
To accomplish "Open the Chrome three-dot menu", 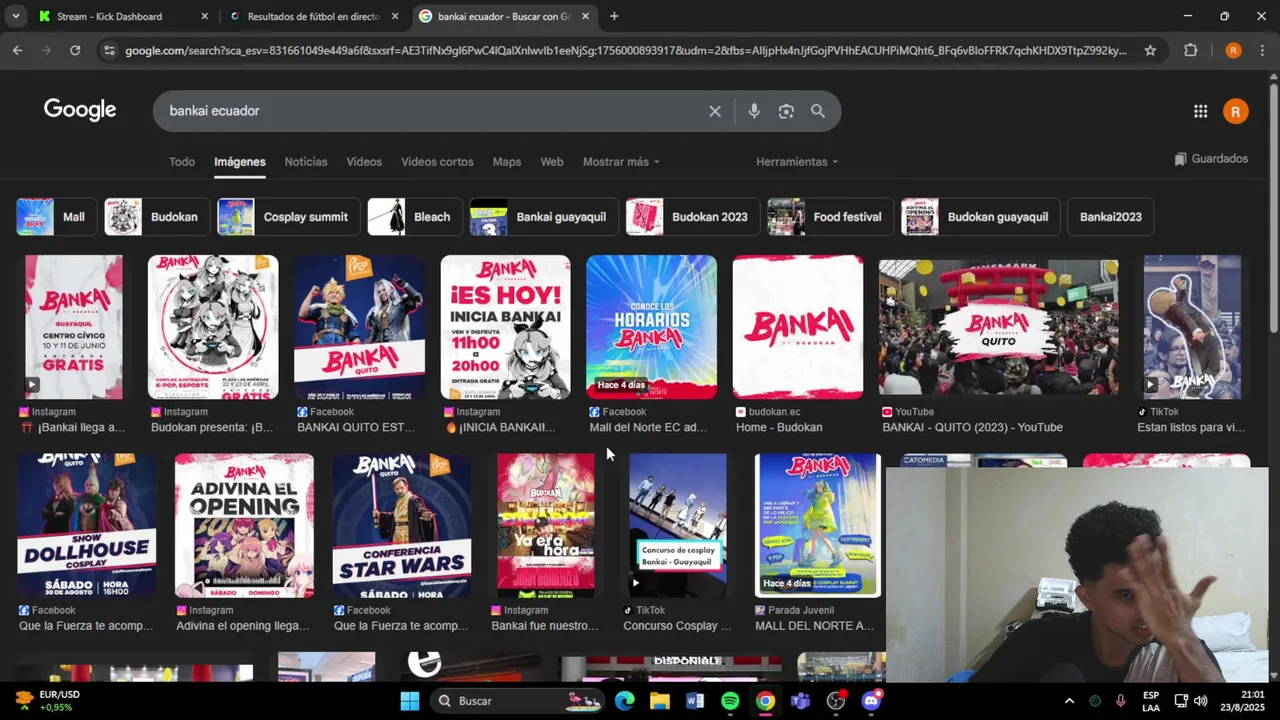I will 1263,50.
